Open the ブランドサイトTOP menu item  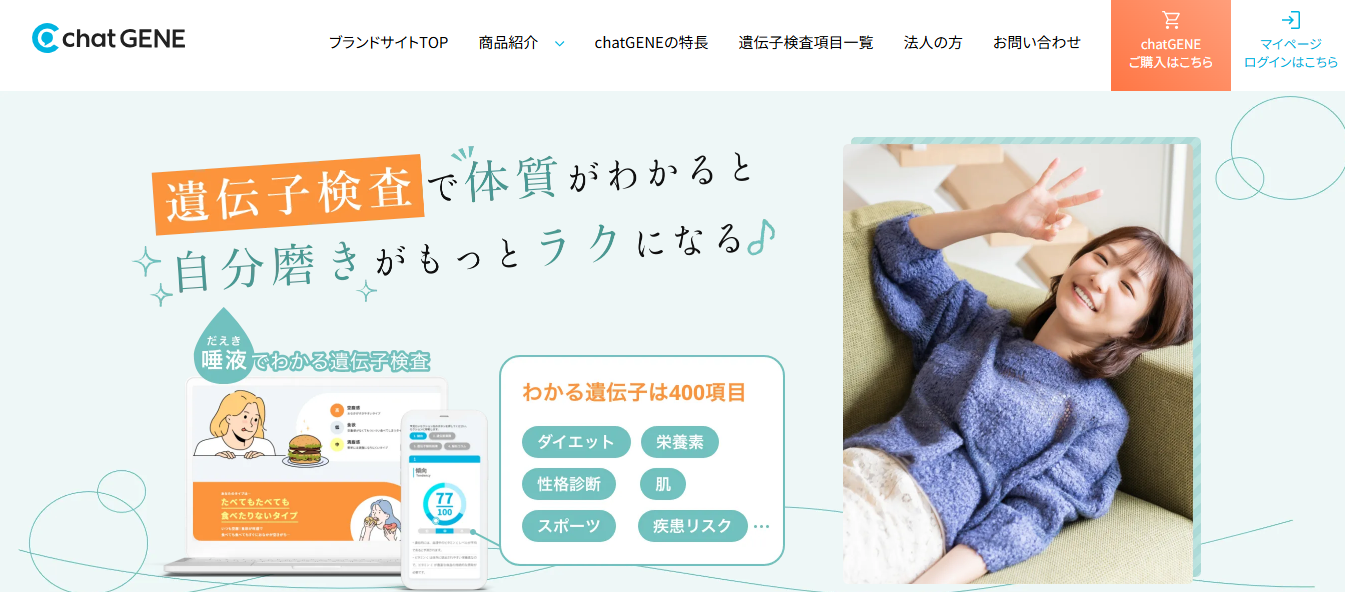tap(388, 42)
